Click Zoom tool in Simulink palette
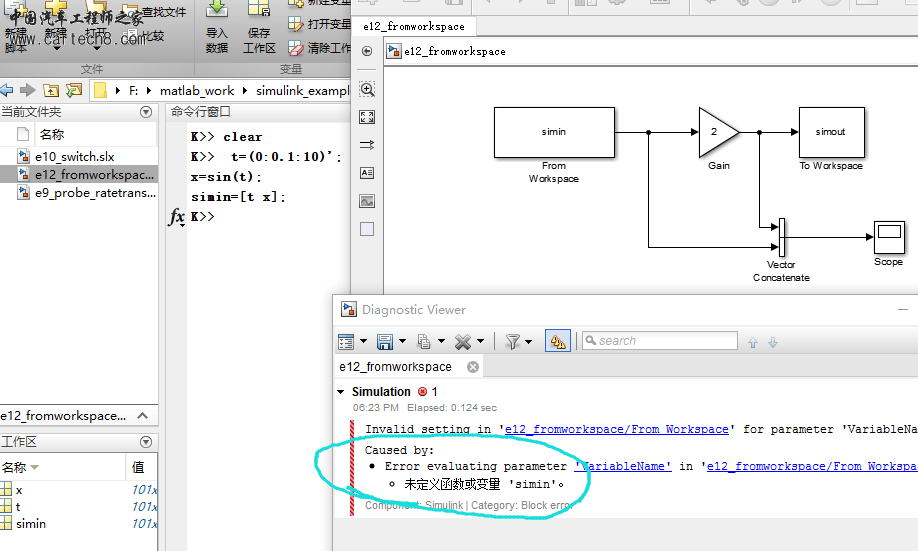 [367, 90]
